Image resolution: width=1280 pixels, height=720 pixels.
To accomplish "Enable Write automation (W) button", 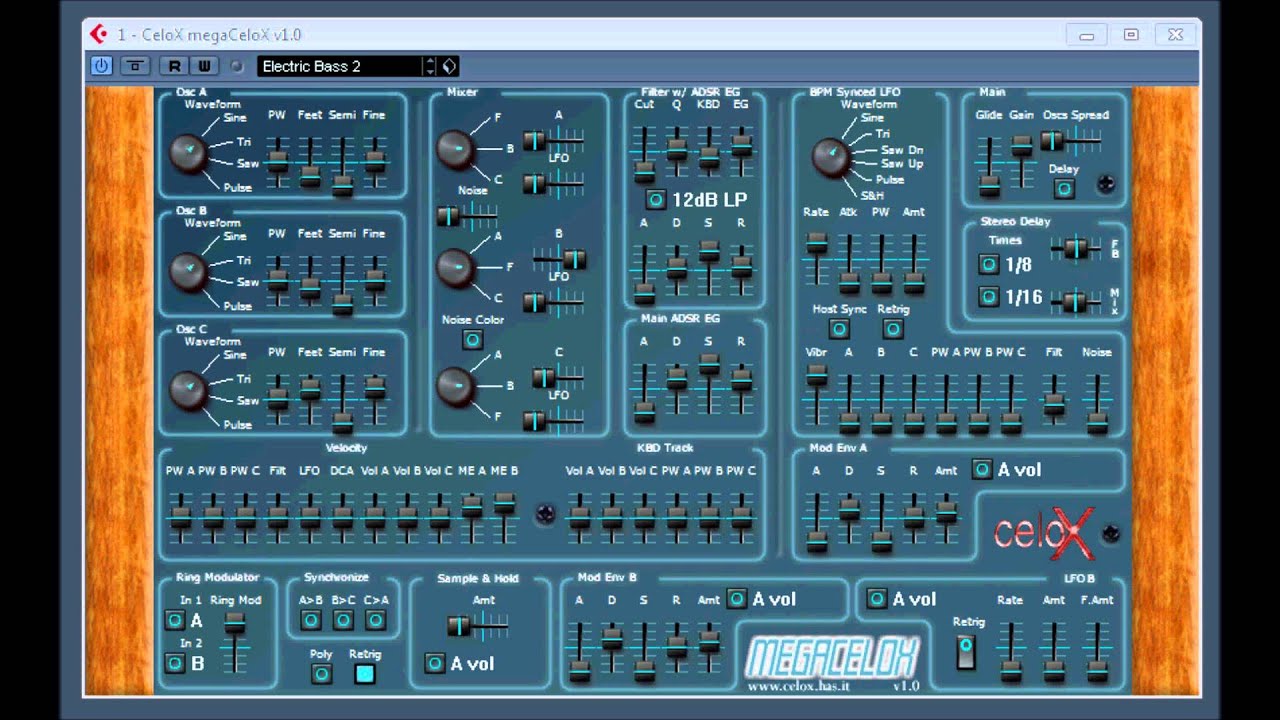I will coord(205,66).
